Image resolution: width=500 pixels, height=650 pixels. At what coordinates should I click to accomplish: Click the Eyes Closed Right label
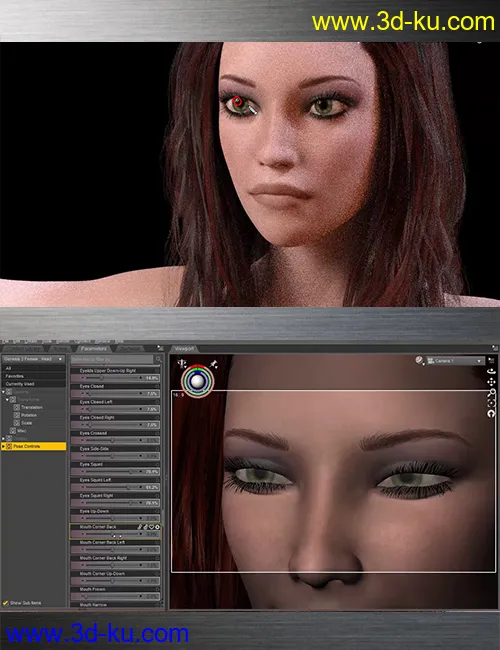click(97, 417)
